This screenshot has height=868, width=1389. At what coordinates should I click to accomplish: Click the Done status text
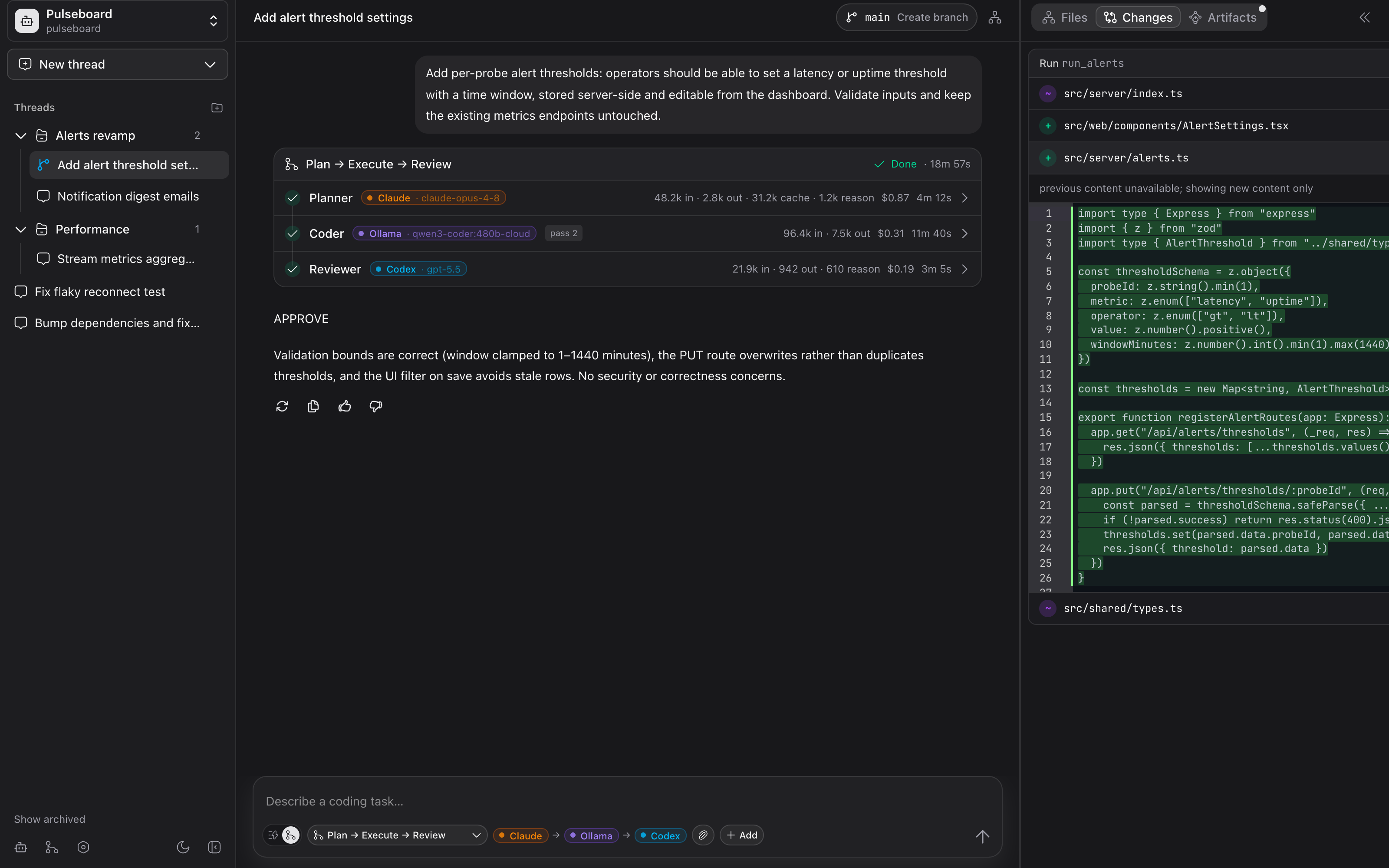click(x=903, y=164)
